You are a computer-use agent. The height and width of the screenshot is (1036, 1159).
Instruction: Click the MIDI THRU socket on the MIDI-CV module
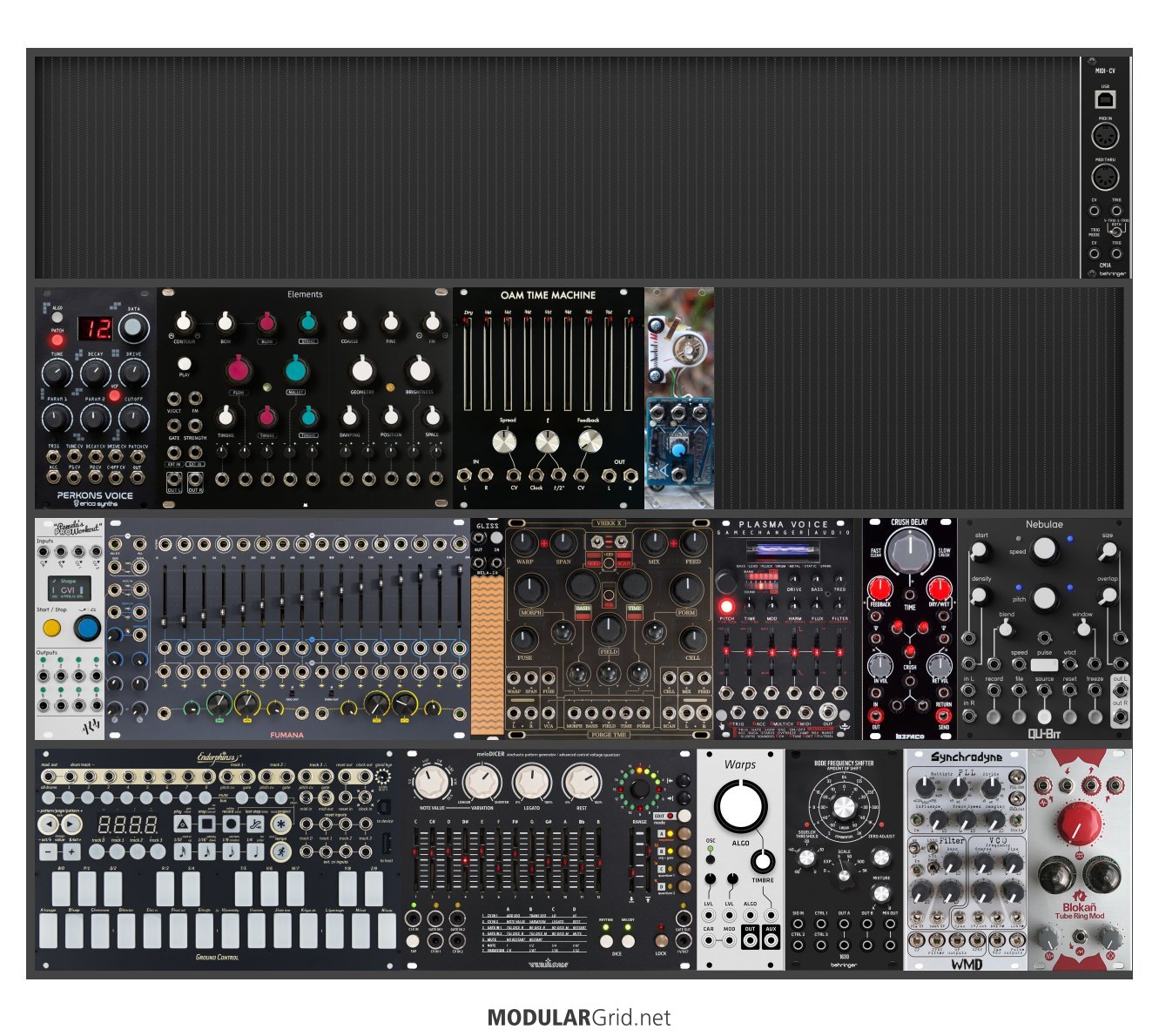point(1105,178)
